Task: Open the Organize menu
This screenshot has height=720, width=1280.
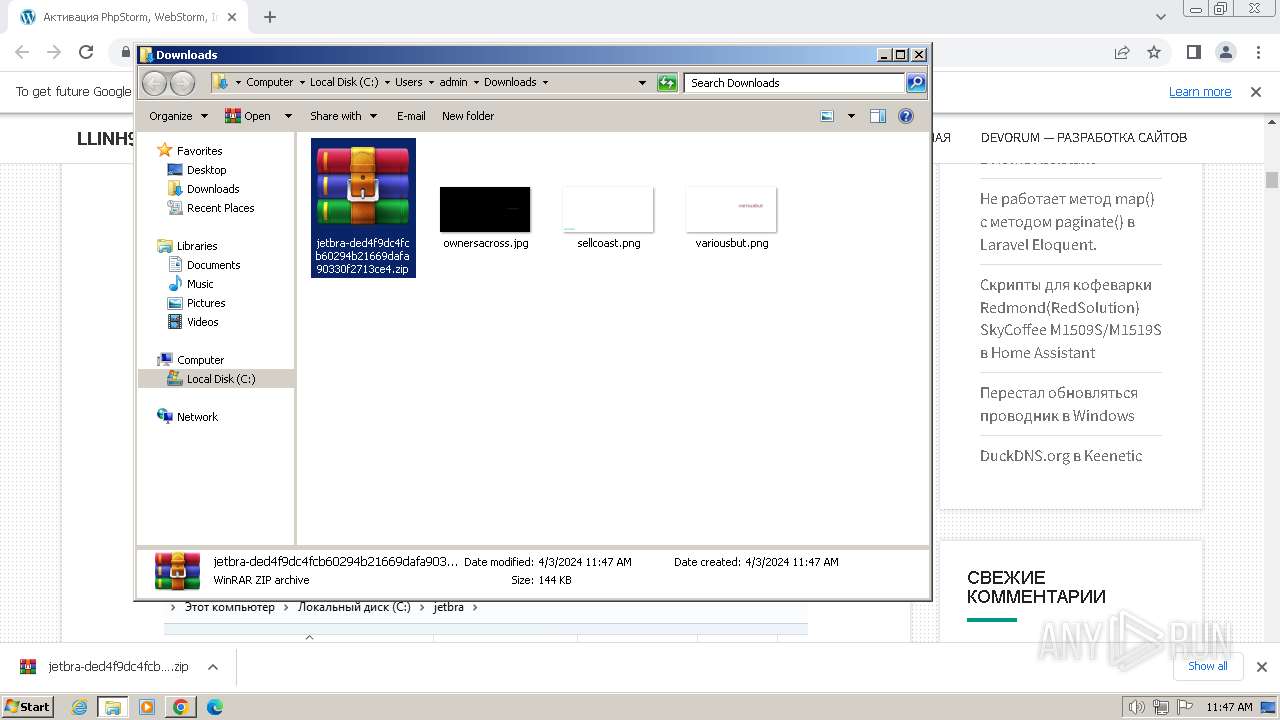Action: pyautogui.click(x=178, y=116)
